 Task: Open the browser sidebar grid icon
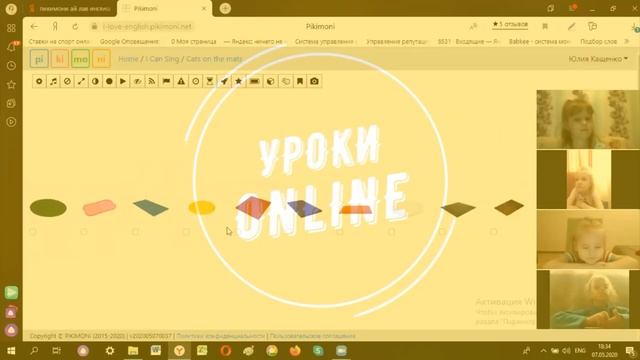click(x=11, y=28)
